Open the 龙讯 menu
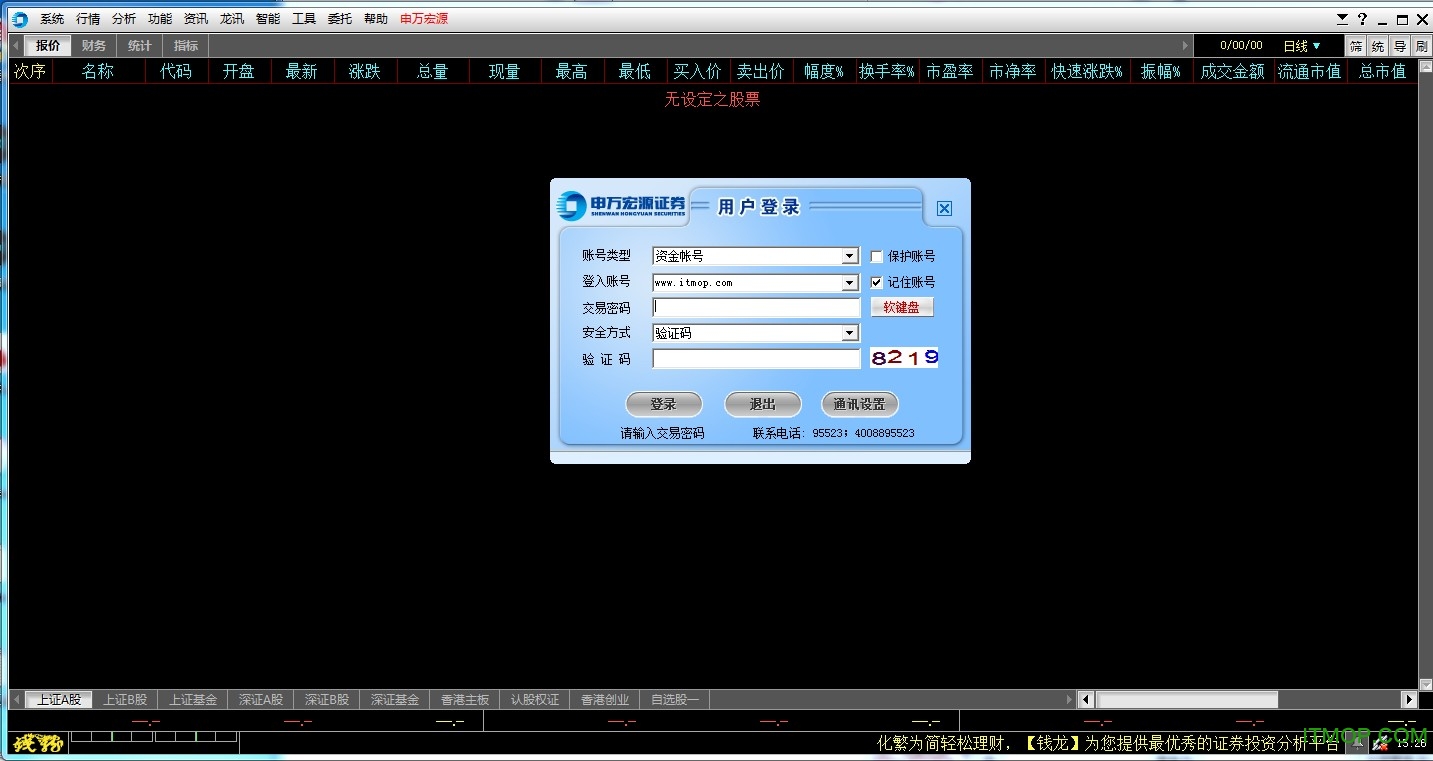 pos(232,19)
